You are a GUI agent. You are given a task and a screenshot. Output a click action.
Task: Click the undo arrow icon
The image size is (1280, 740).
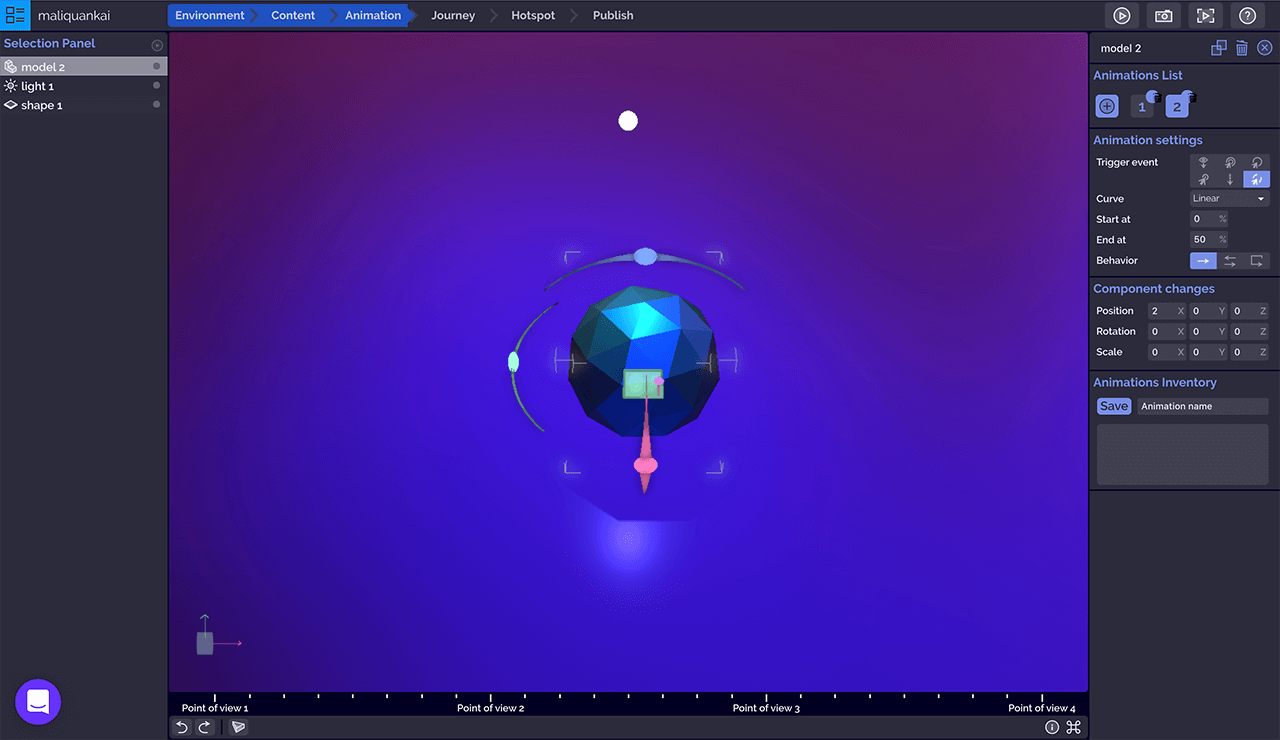pyautogui.click(x=182, y=727)
